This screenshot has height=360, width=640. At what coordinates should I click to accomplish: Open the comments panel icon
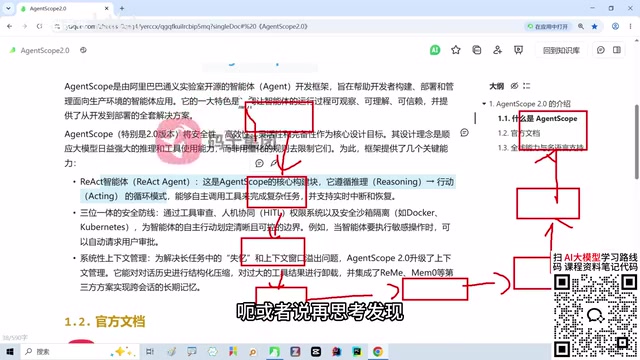click(x=601, y=50)
